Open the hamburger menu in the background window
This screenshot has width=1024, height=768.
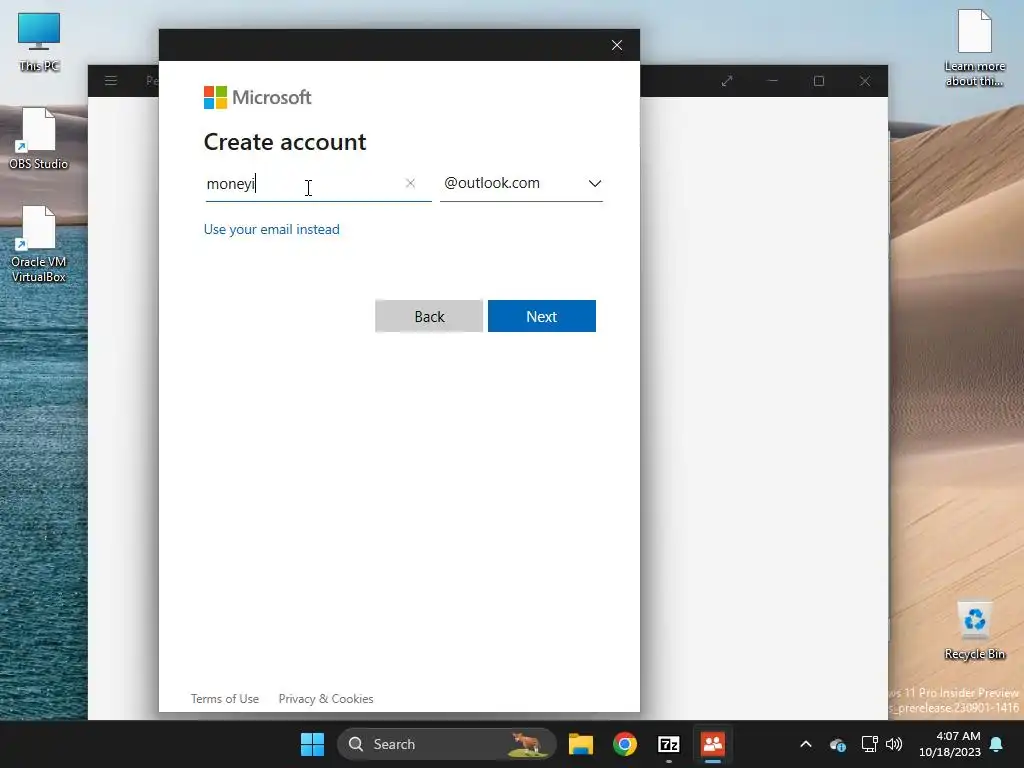click(111, 81)
